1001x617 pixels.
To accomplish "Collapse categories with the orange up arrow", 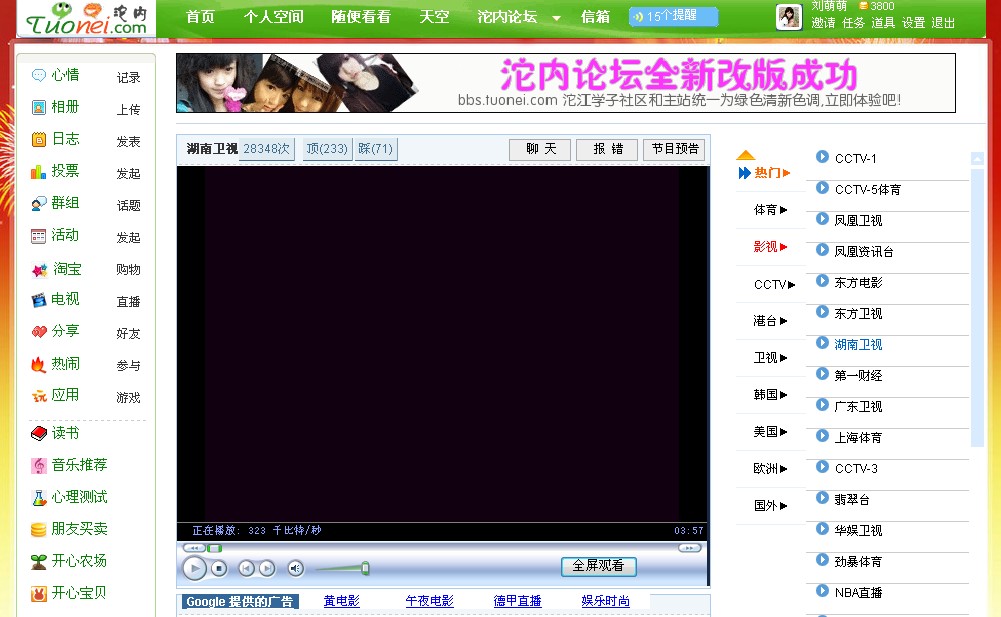I will pos(746,155).
